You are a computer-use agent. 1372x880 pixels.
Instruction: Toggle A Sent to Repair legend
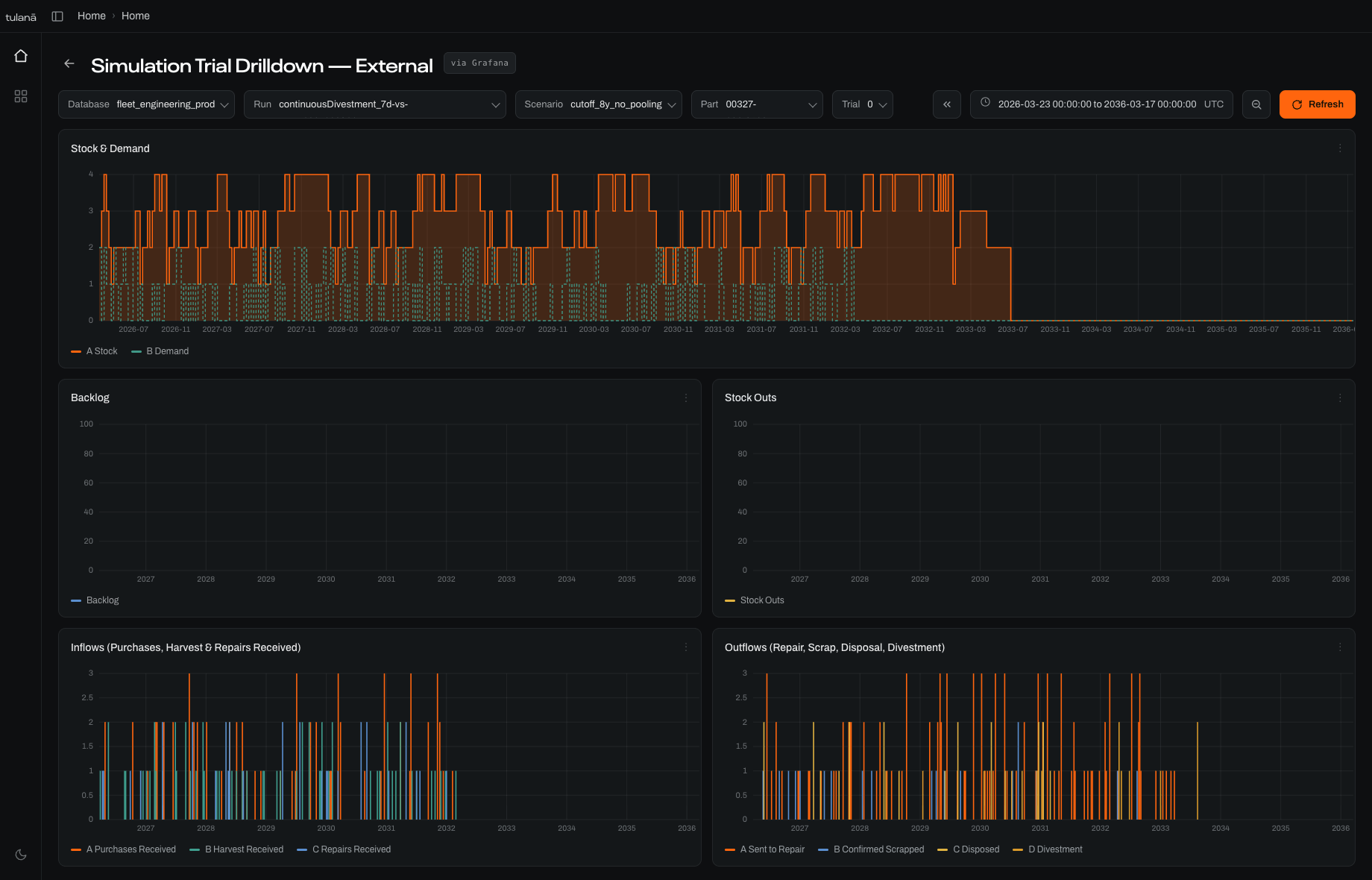(x=765, y=849)
